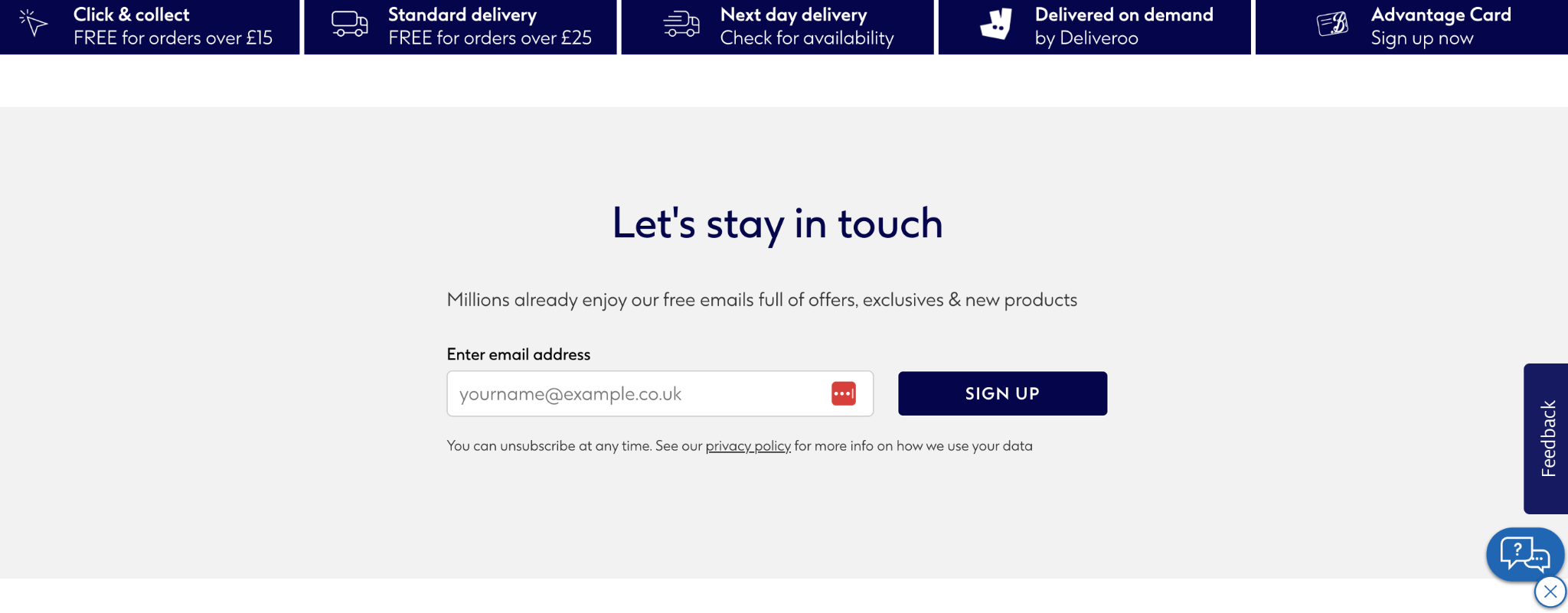The width and height of the screenshot is (1568, 613).
Task: Open the privacy policy link
Action: click(x=748, y=445)
